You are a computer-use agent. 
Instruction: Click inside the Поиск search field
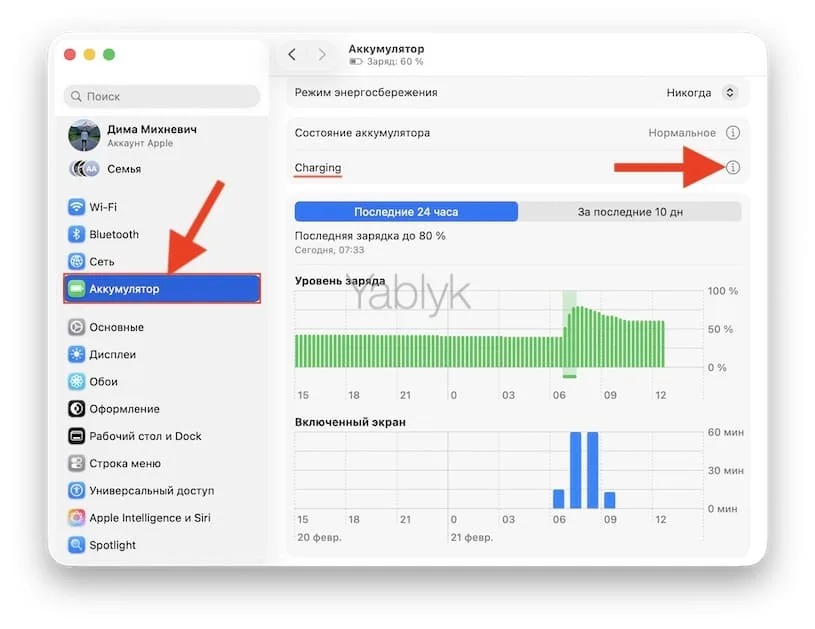tap(160, 96)
